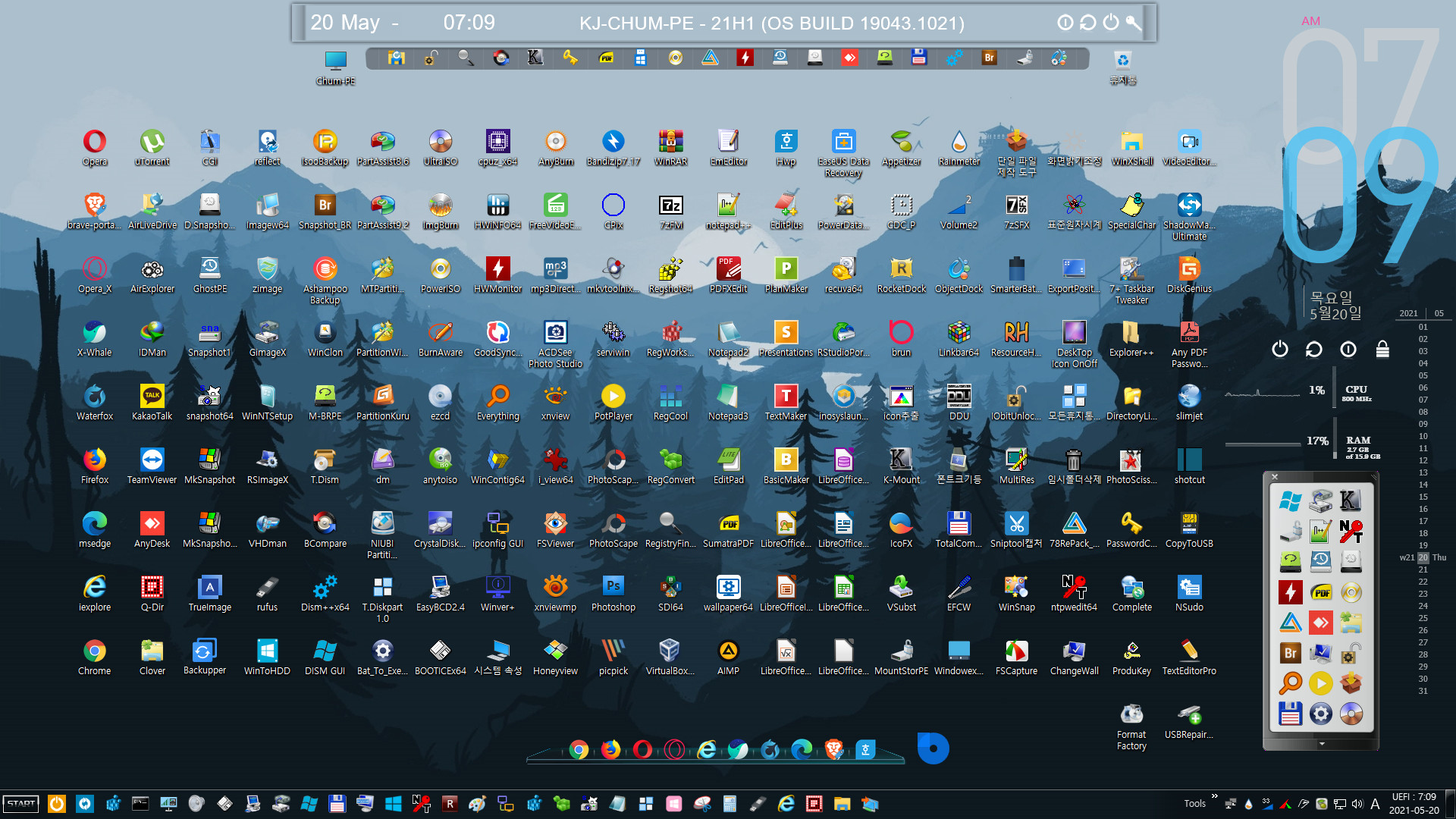1456x819 pixels.
Task: Click the blue circle dock button
Action: [x=933, y=748]
